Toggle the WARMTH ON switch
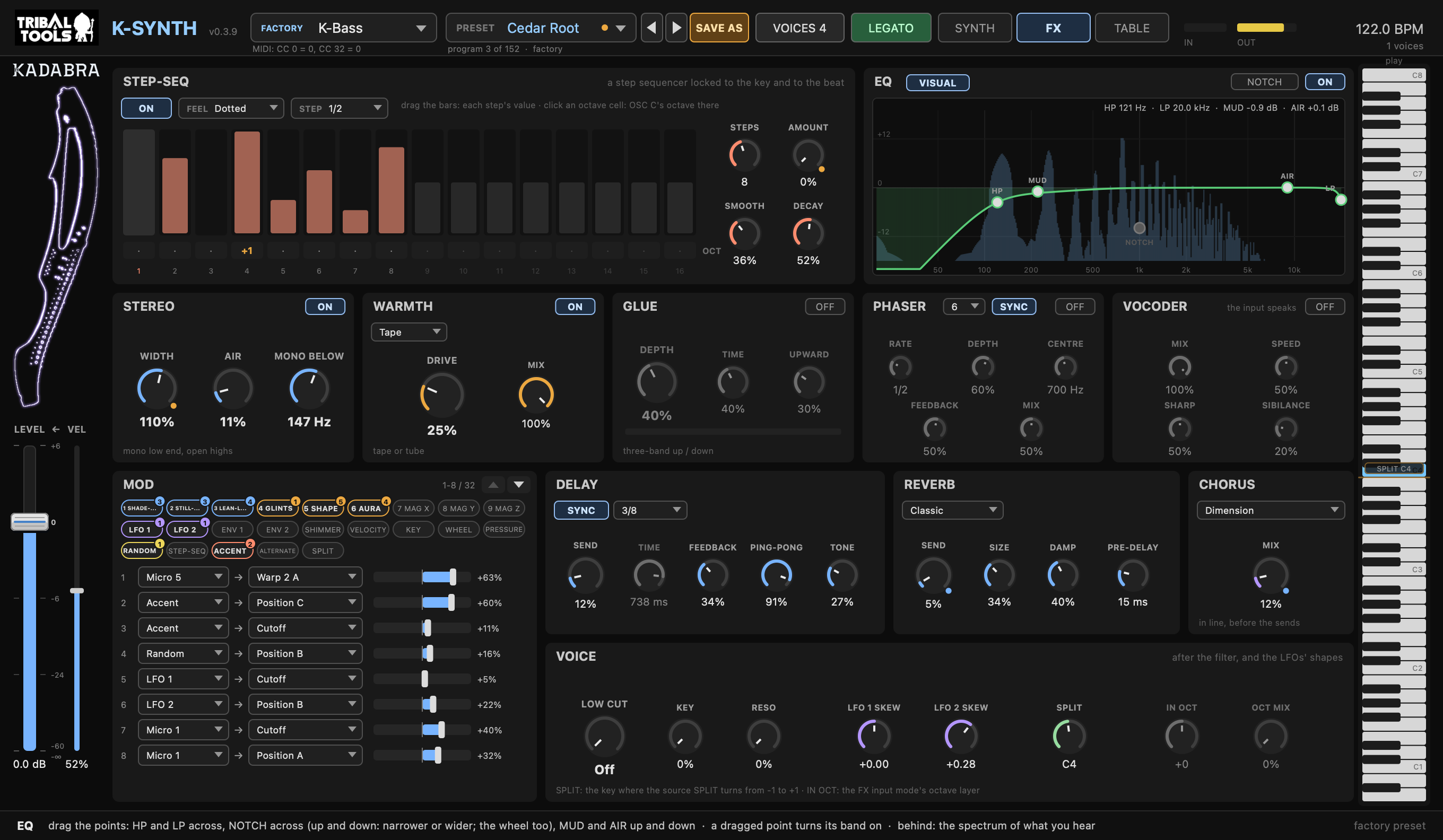The image size is (1443, 840). coord(575,307)
